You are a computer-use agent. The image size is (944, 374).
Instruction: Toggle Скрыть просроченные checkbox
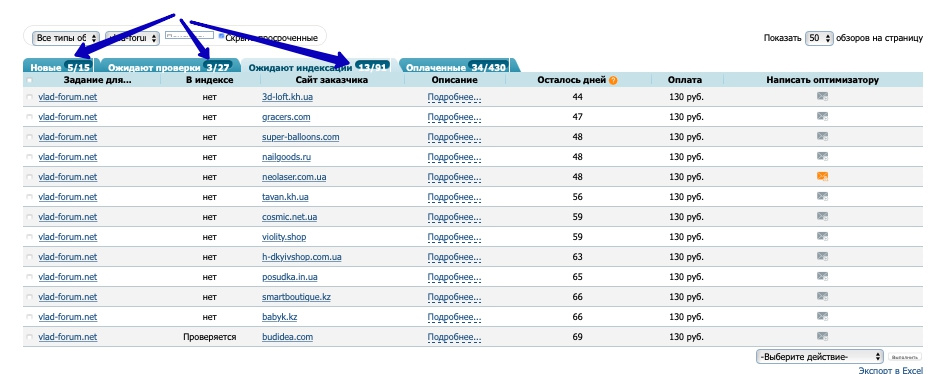coord(221,36)
